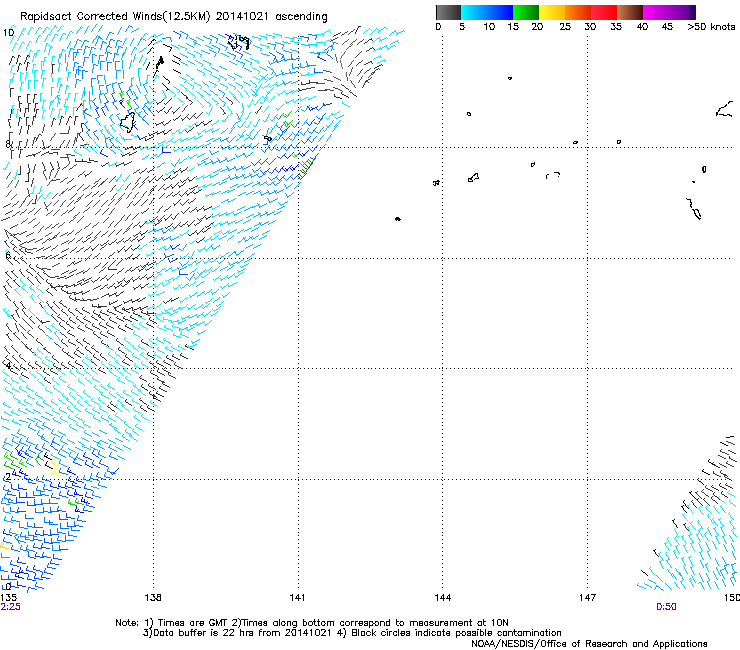This screenshot has width=740, height=650.
Task: Click the purple '0:50' pass time label
Action: pos(666,607)
